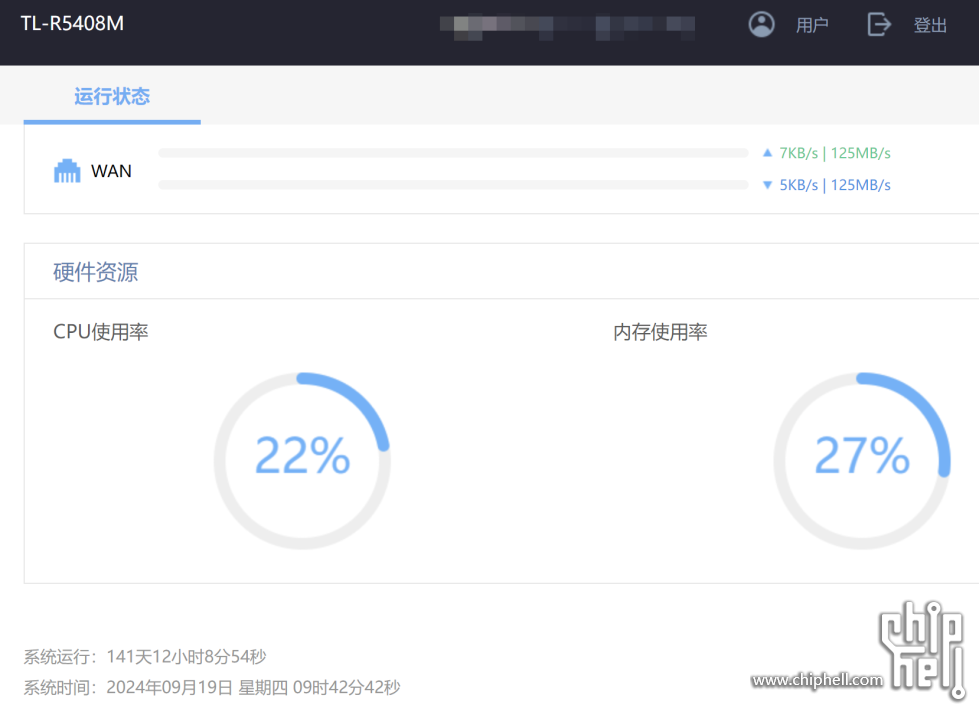Log out via 登出 link
The width and height of the screenshot is (979, 715).
930,25
